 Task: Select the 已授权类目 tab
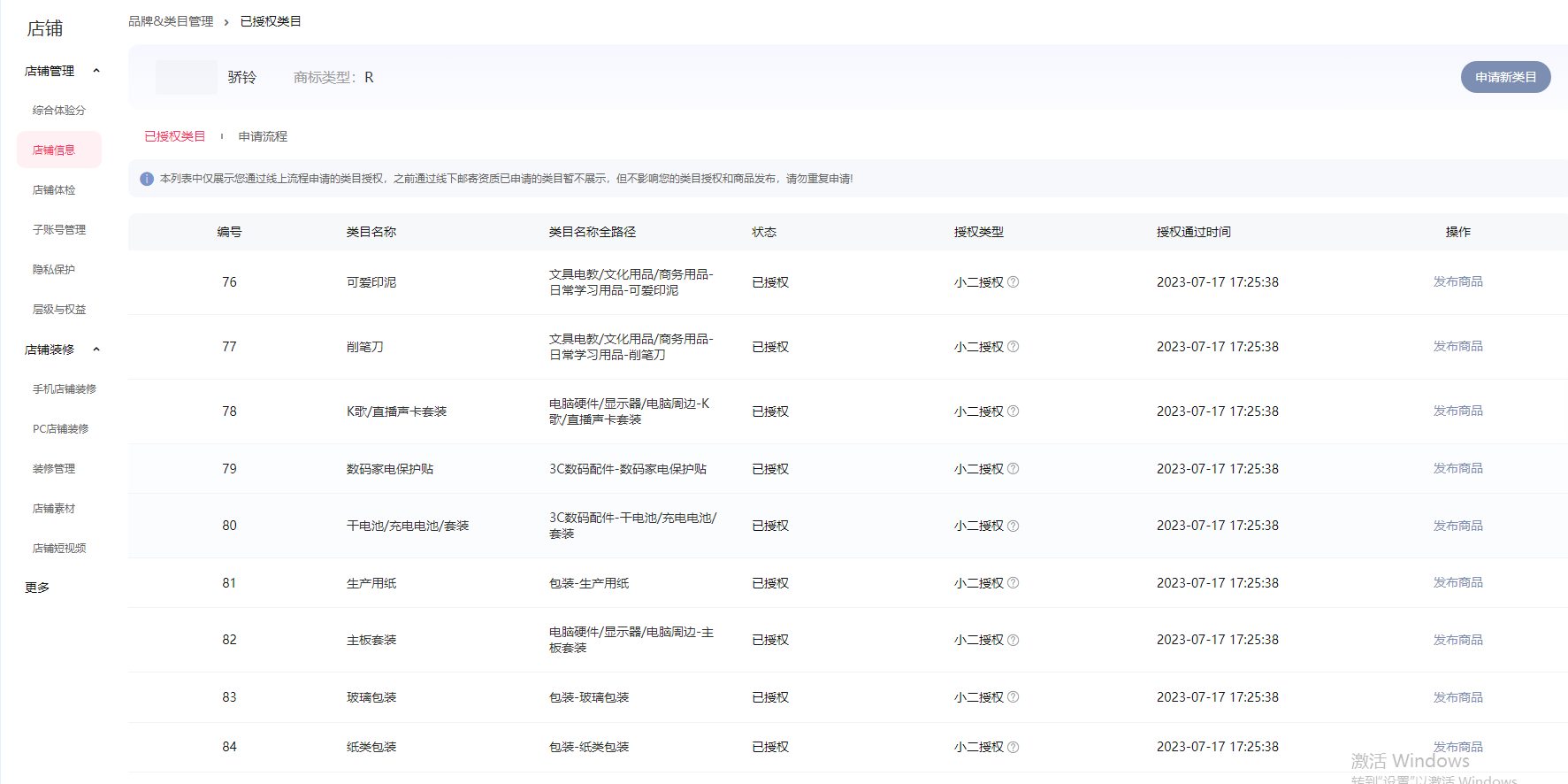pos(174,136)
